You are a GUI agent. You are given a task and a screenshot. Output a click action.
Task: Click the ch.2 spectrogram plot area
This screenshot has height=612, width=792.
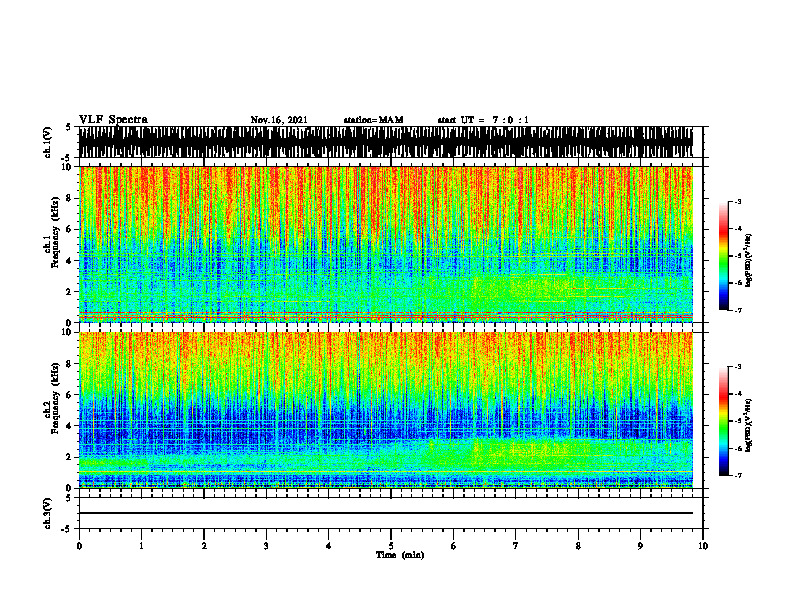click(386, 410)
